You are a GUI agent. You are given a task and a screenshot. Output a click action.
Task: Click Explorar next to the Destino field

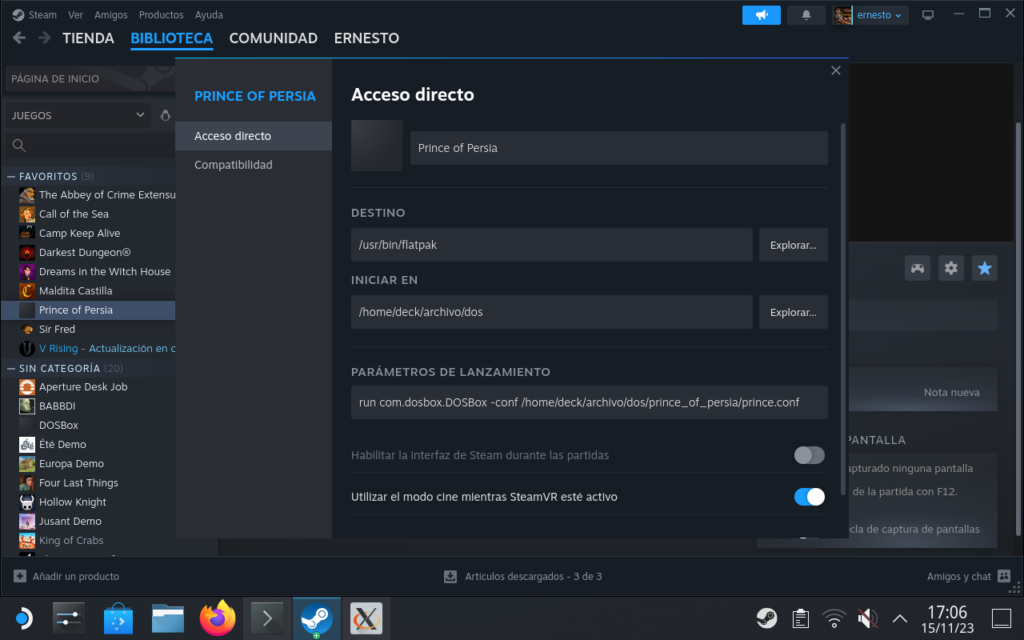pos(792,245)
